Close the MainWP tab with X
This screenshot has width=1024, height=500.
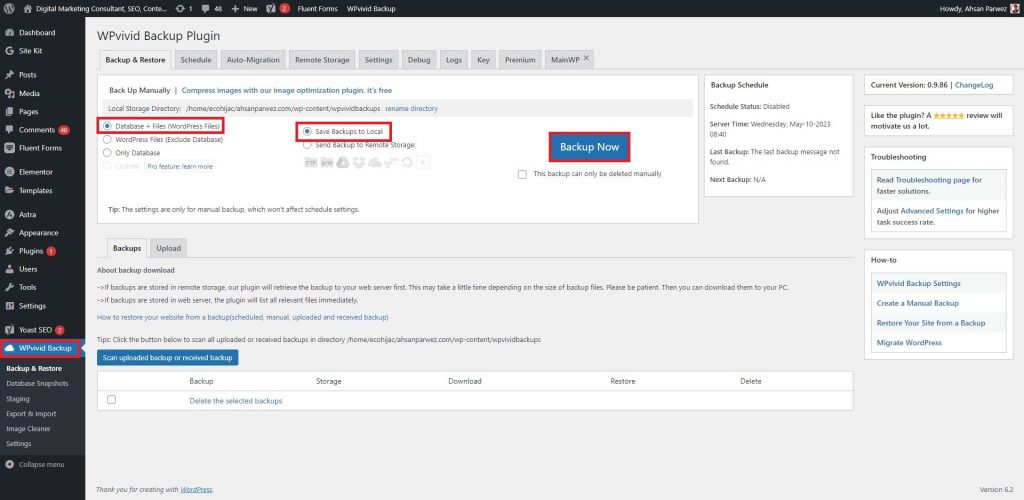point(586,58)
